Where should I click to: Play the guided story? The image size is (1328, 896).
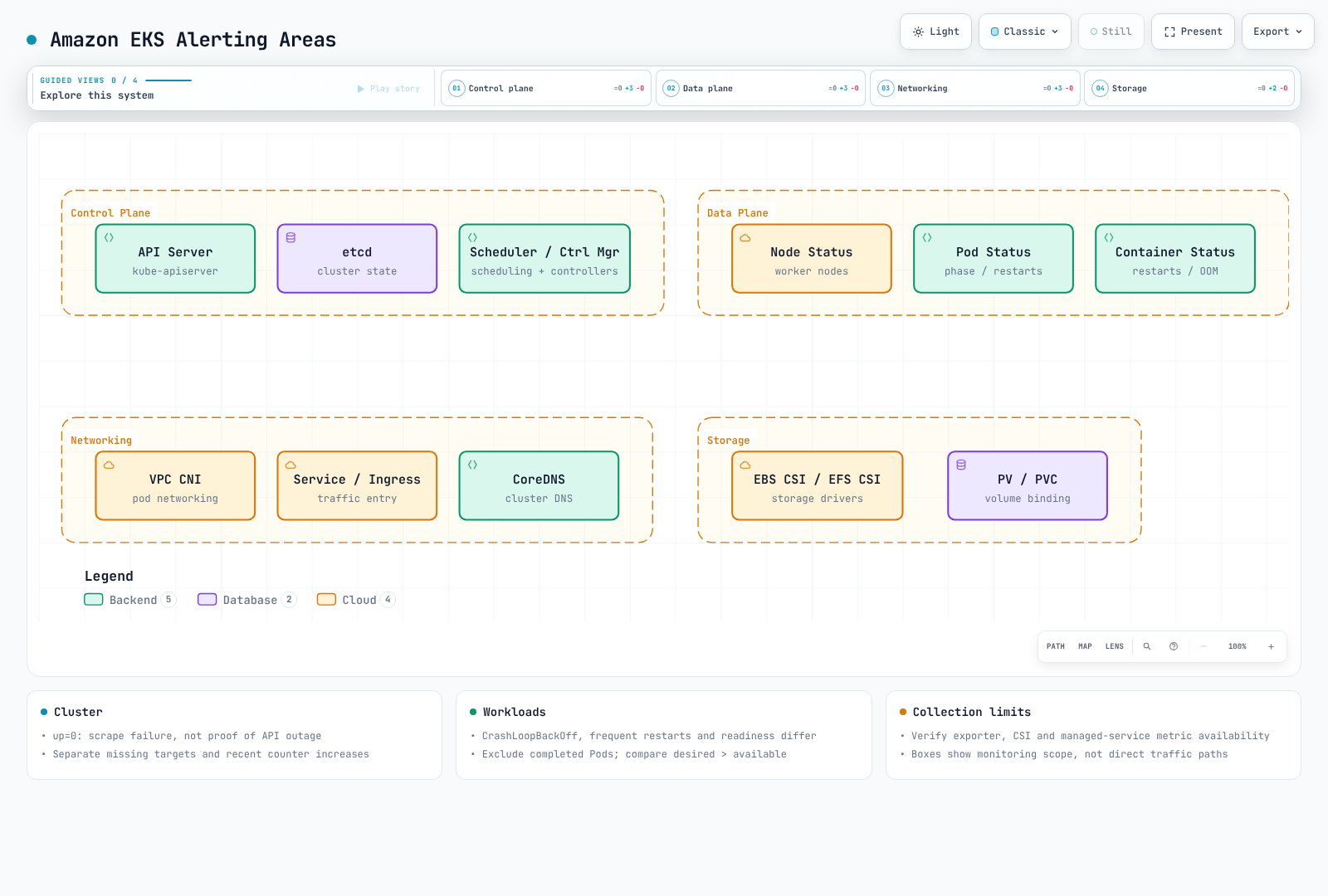click(388, 89)
